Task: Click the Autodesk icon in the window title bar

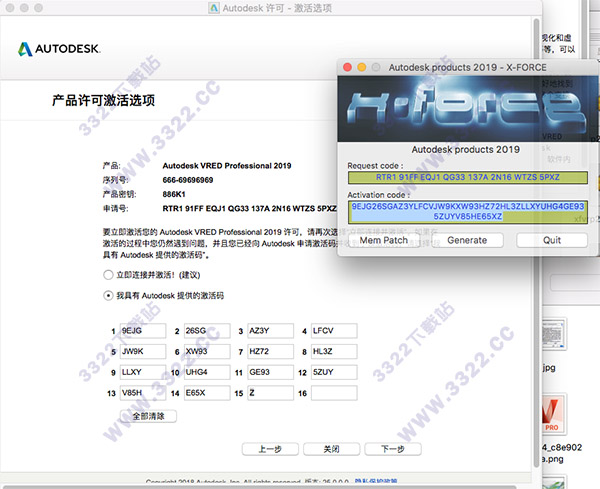Action: coord(214,8)
